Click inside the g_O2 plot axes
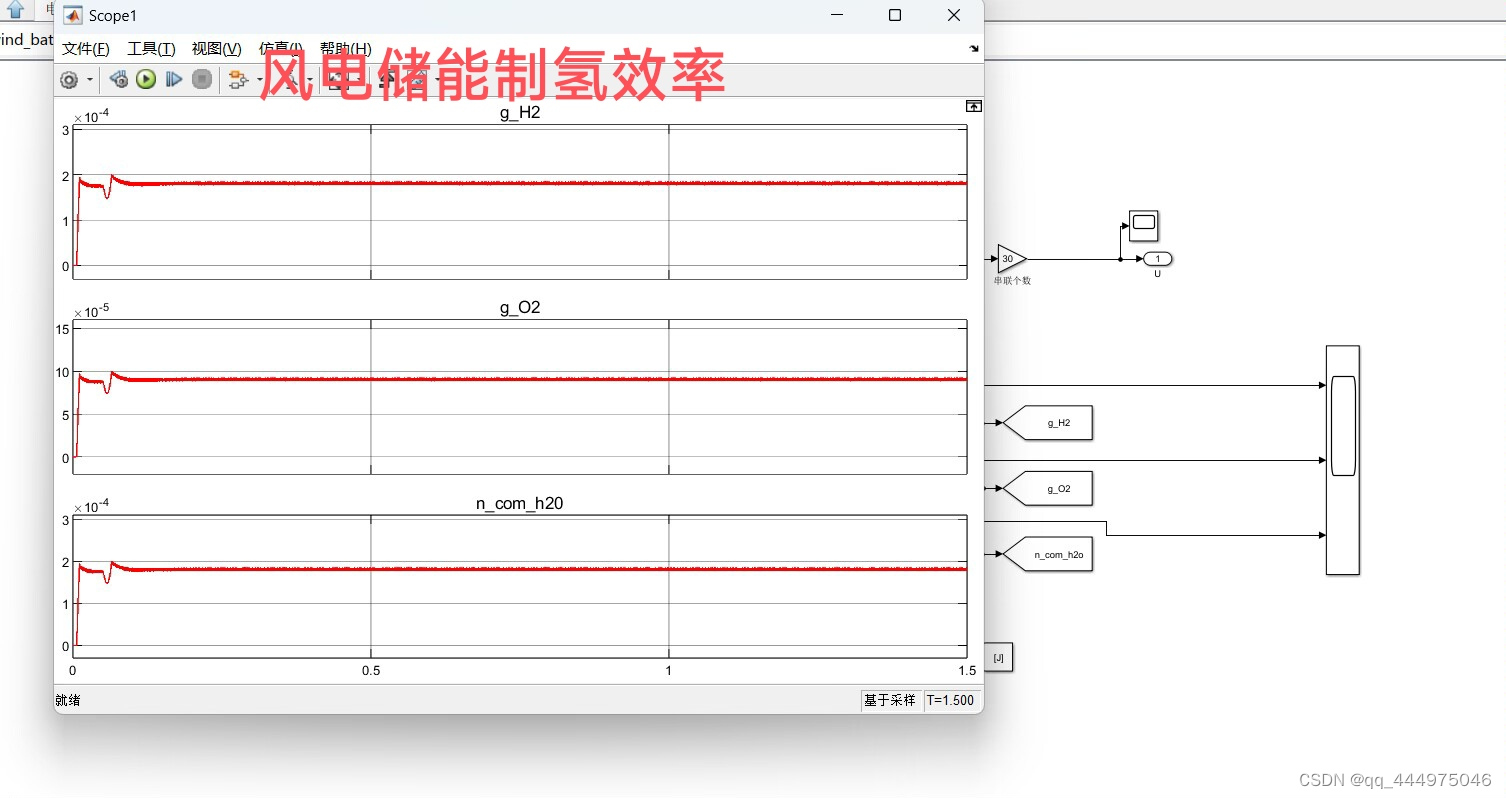The width and height of the screenshot is (1506, 798). click(520, 397)
